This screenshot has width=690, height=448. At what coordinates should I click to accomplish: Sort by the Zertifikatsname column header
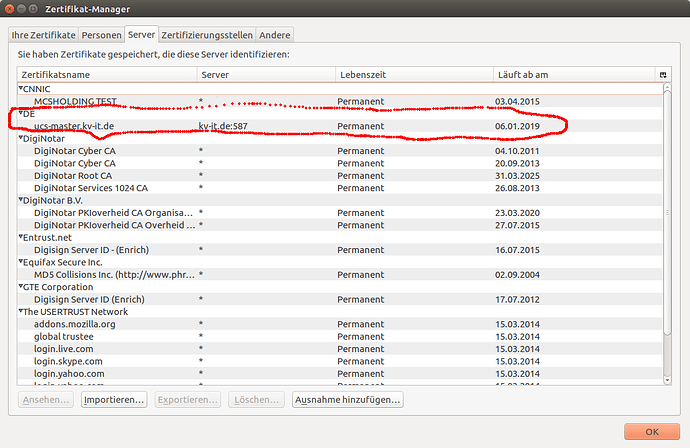[x=105, y=75]
